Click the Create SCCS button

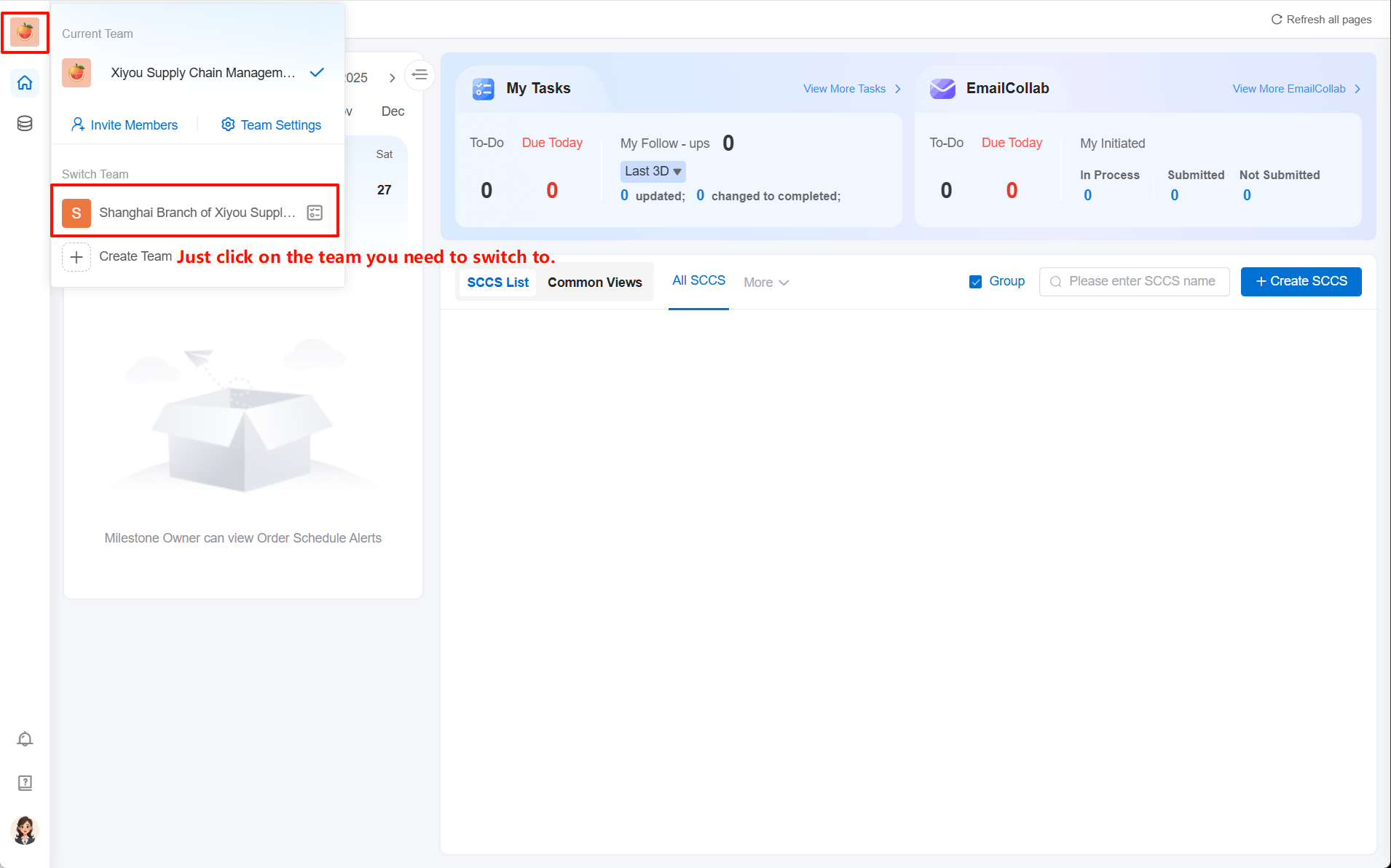1301,282
